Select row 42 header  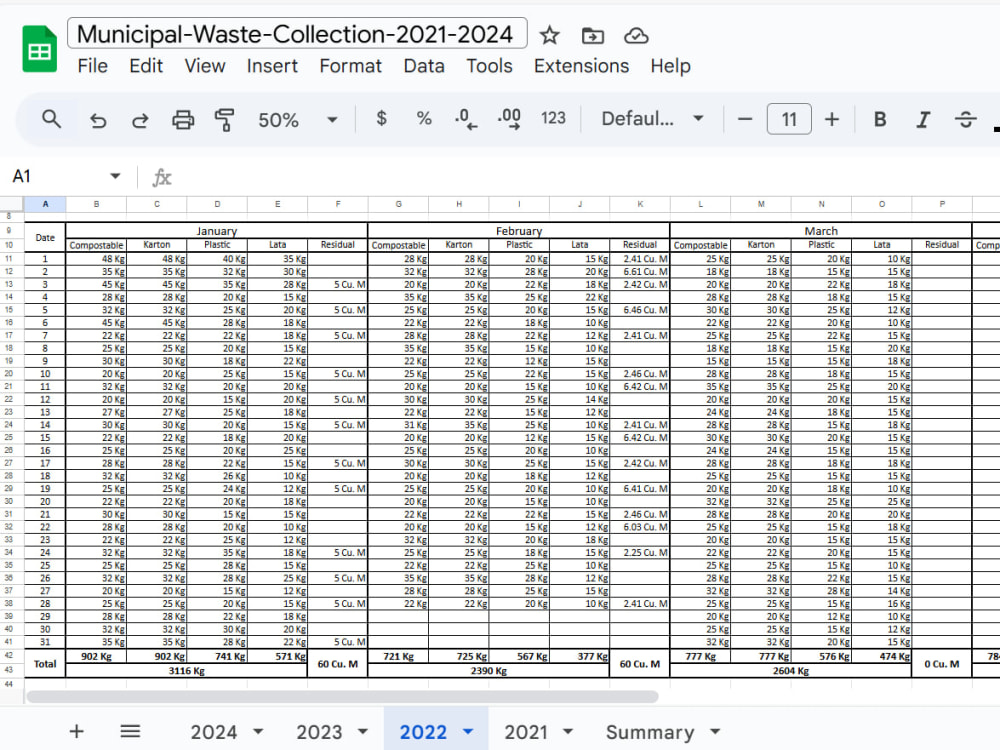click(9, 656)
